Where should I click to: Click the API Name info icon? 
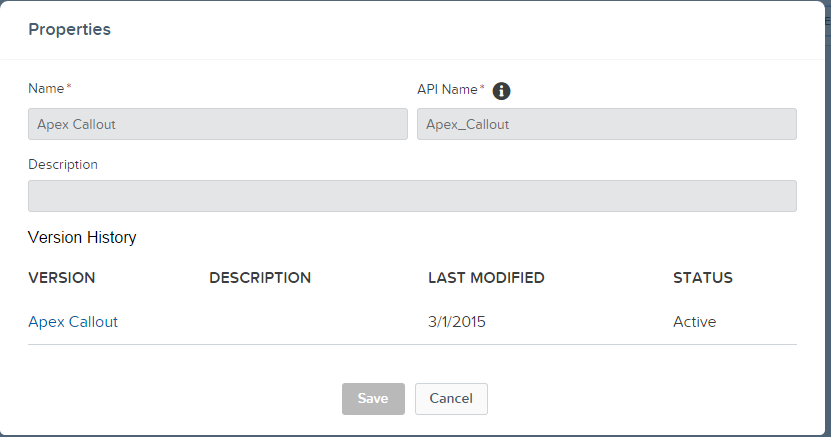(501, 91)
